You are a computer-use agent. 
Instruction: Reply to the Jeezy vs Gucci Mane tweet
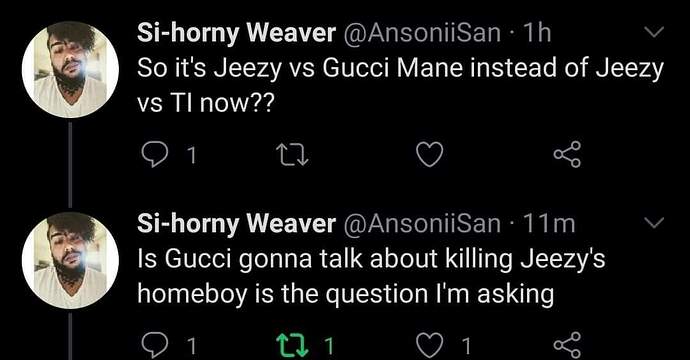coord(155,156)
